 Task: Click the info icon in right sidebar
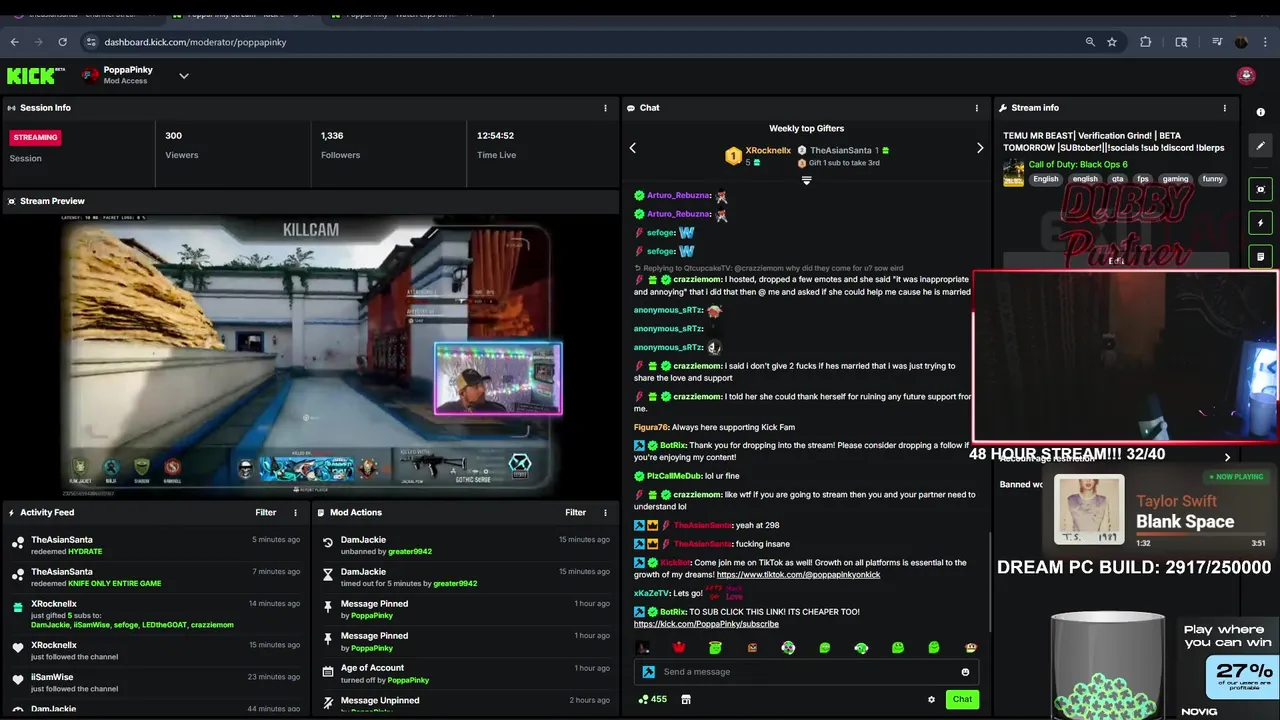(x=1261, y=112)
